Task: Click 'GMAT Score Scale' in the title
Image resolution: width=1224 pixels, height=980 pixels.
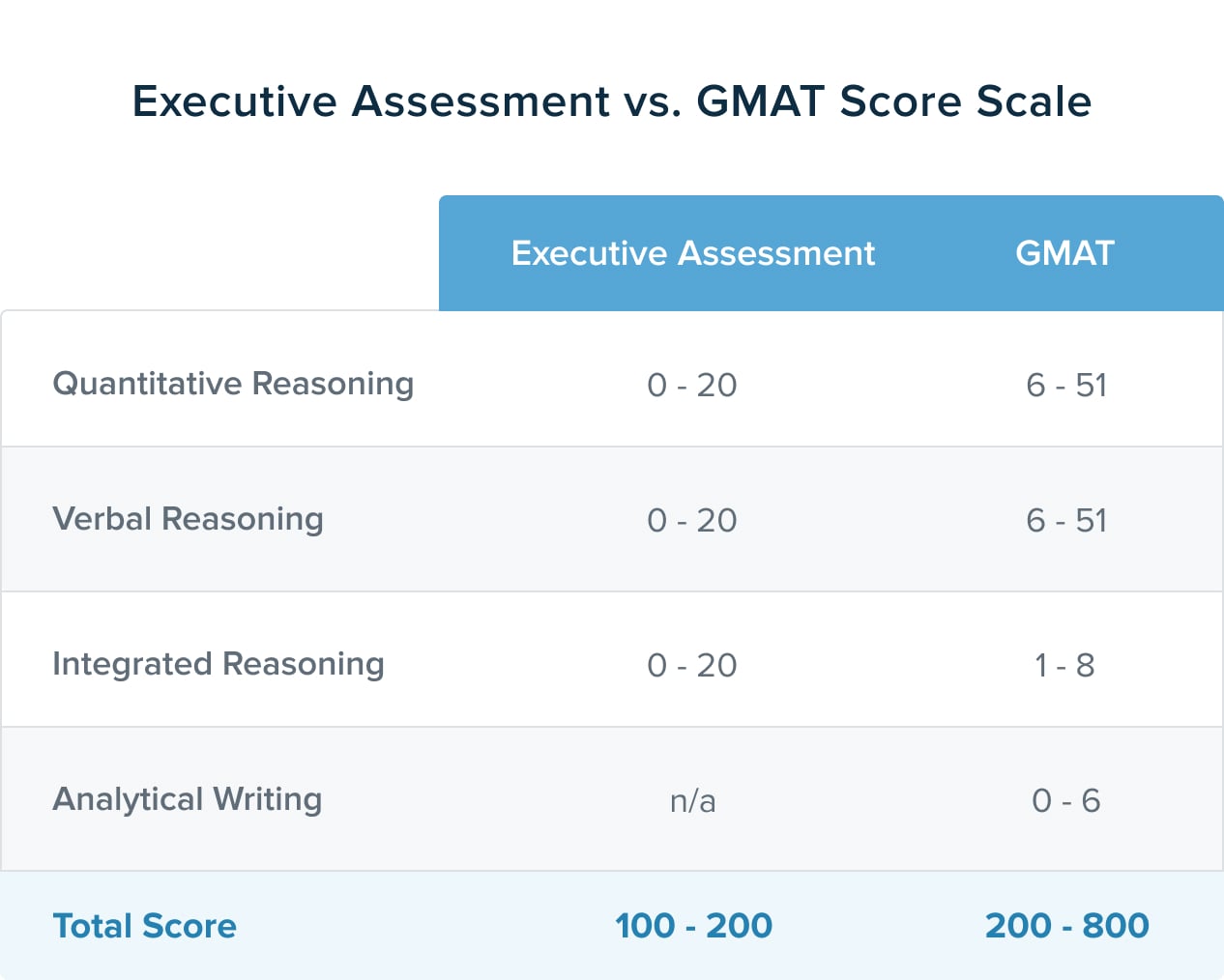Action: point(893,101)
